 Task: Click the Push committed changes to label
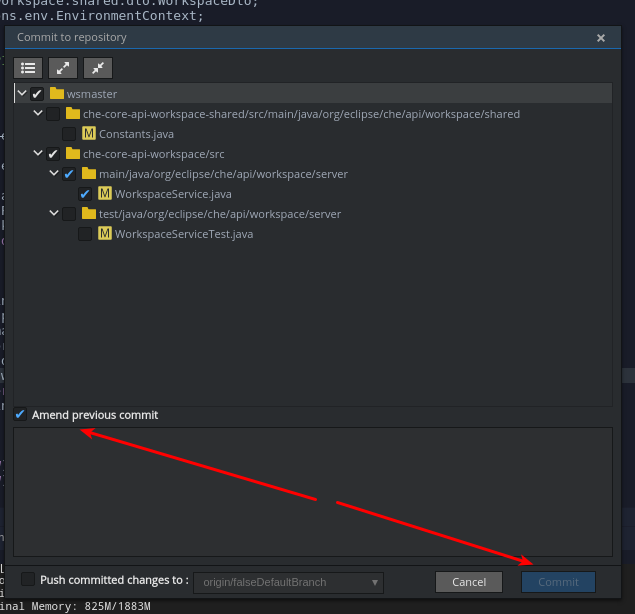point(114,580)
